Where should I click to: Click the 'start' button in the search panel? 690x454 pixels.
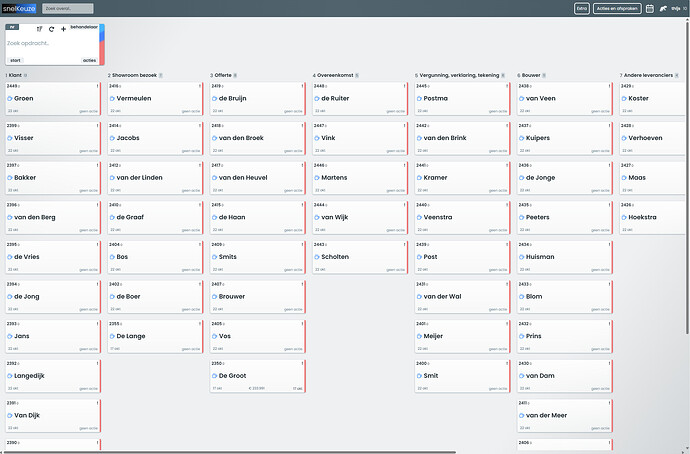[x=15, y=60]
